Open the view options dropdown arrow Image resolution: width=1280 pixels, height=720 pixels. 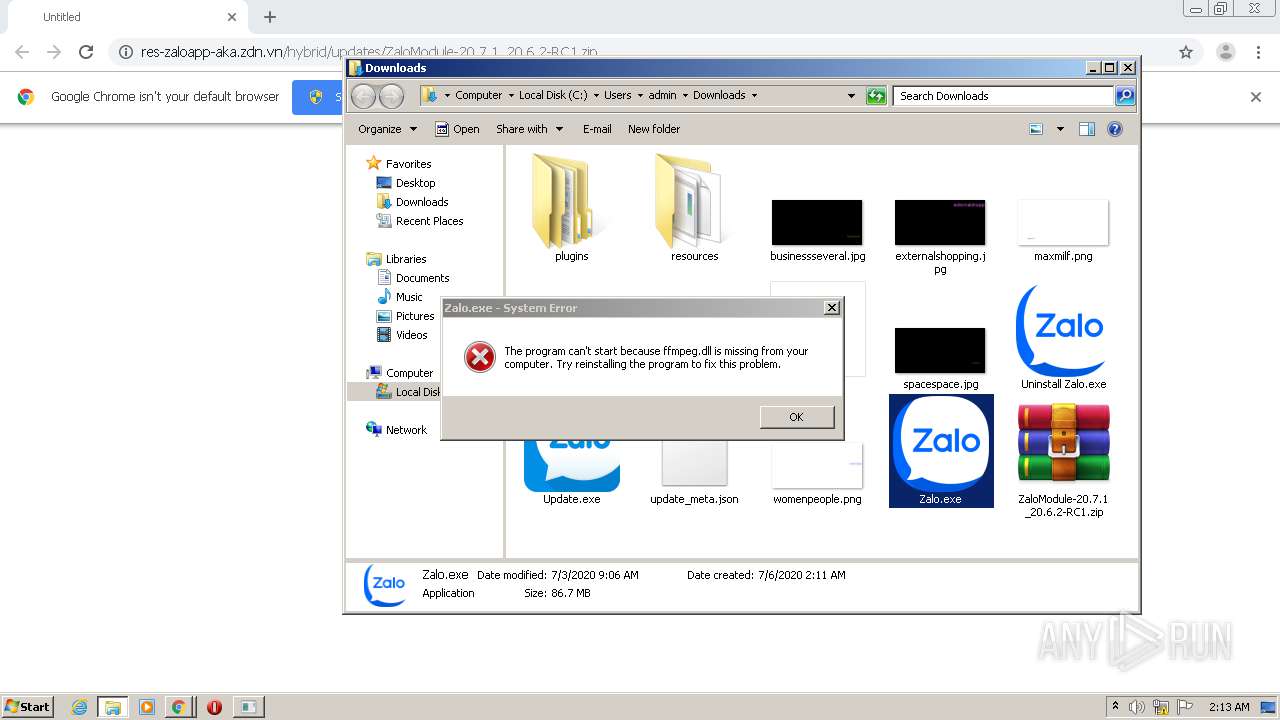tap(1060, 129)
